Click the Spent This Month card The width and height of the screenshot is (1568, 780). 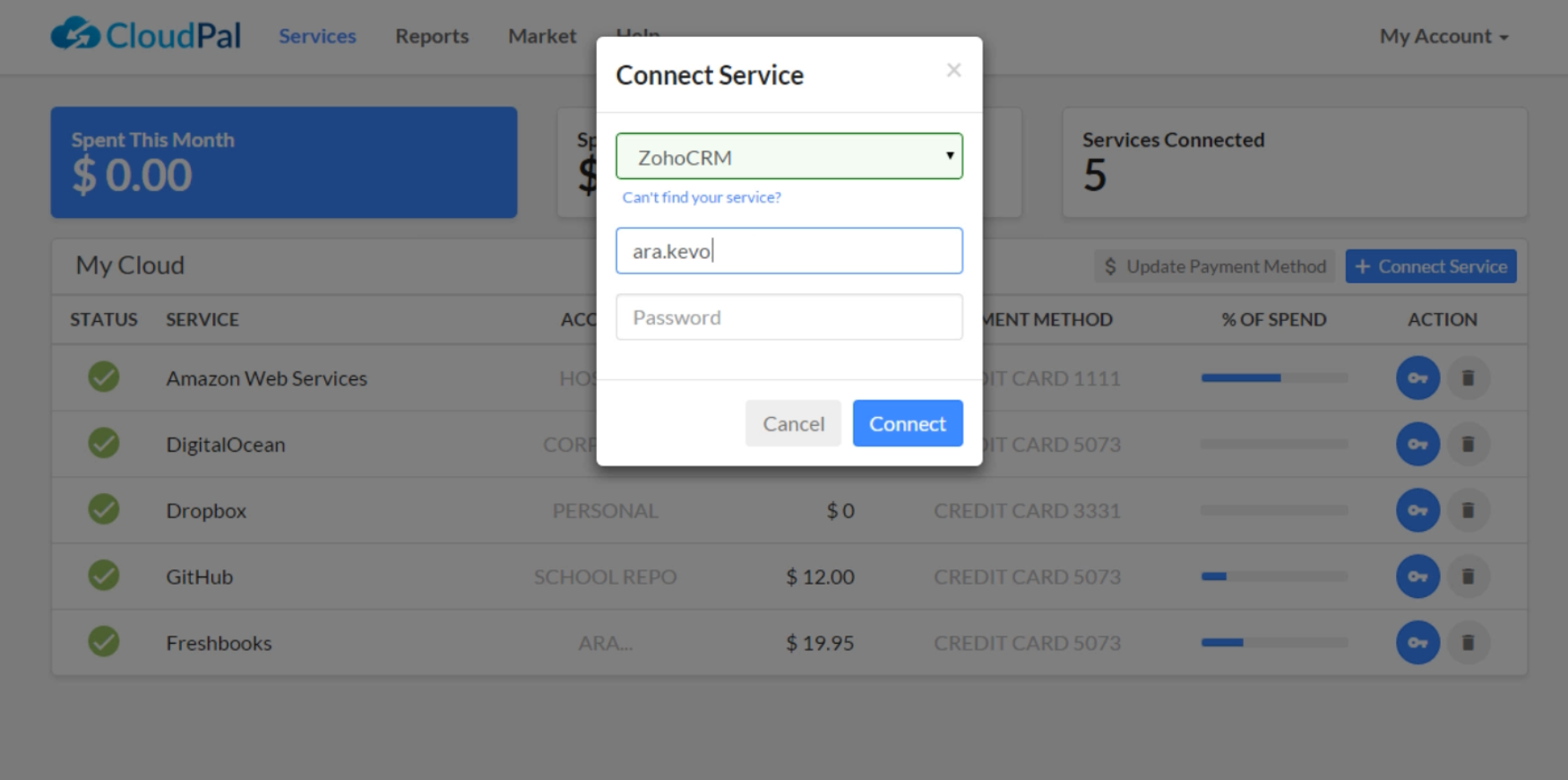(x=284, y=162)
